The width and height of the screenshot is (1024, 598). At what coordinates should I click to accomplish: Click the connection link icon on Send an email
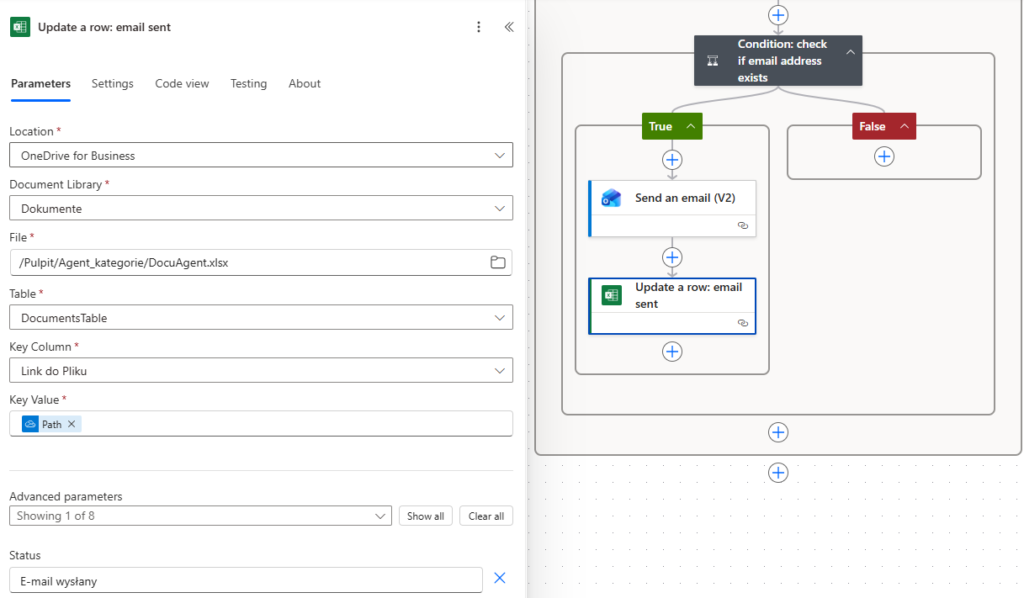coord(743,226)
